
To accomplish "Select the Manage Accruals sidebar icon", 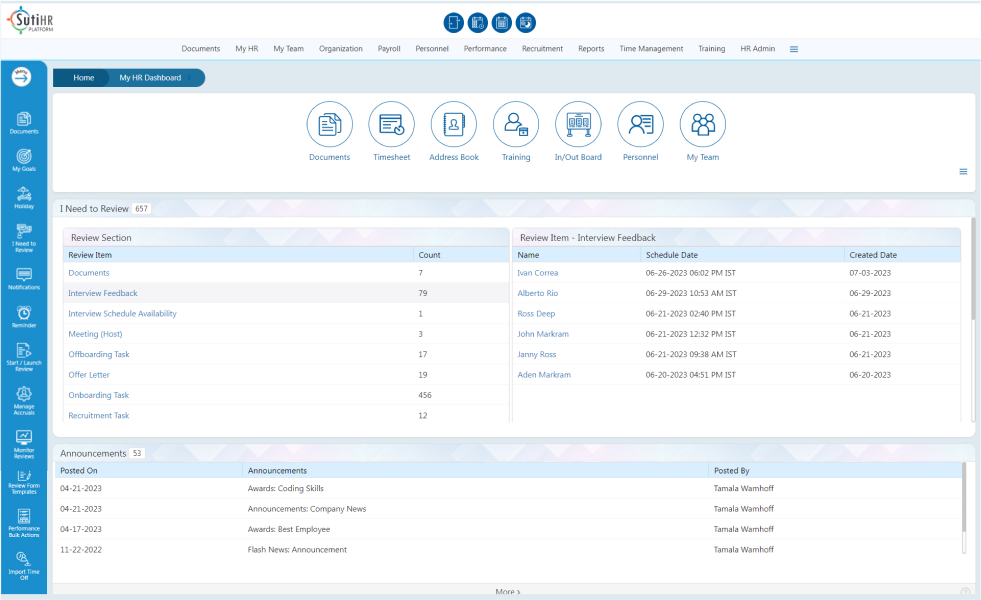I will [24, 400].
